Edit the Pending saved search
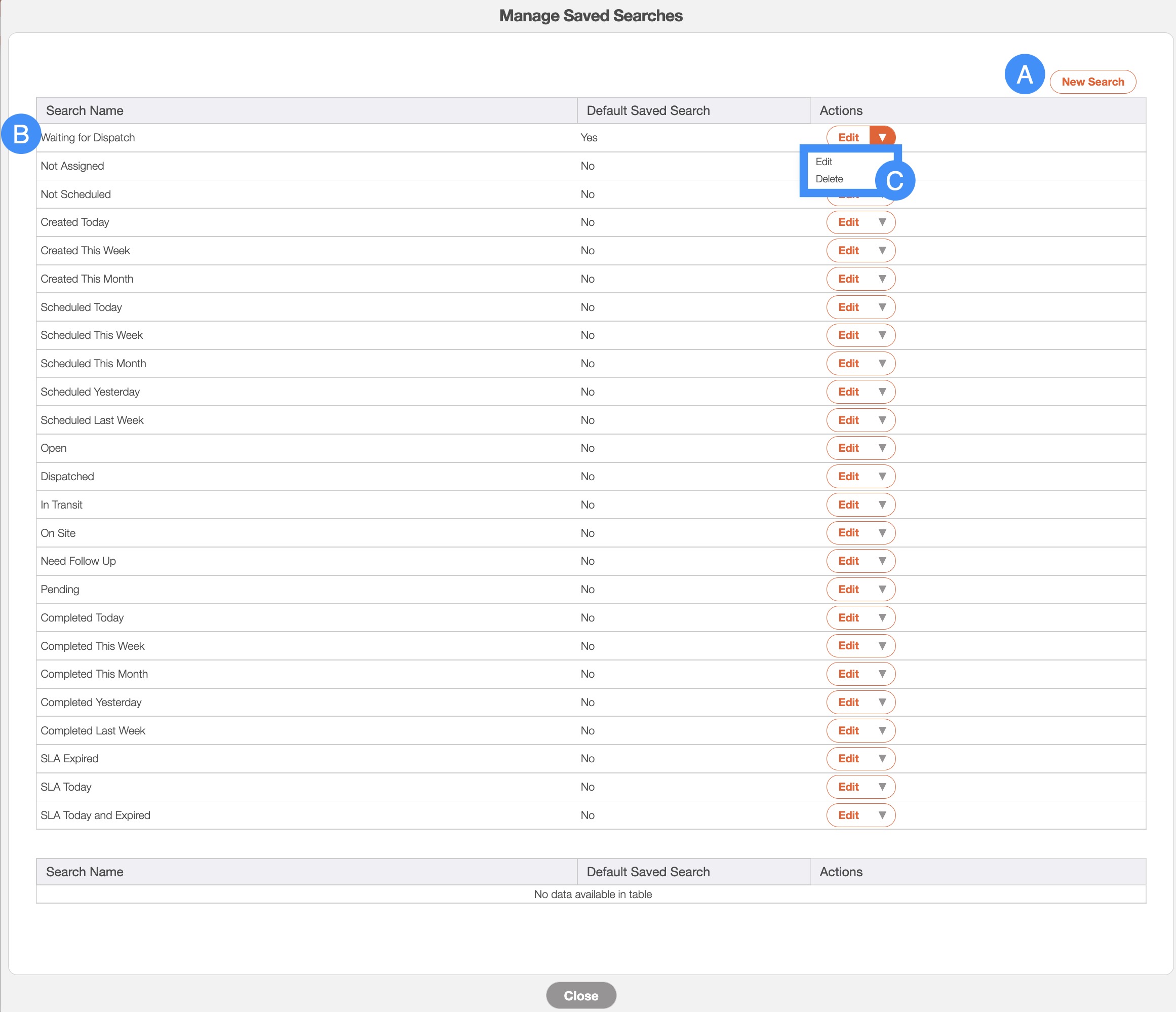Image resolution: width=1176 pixels, height=1012 pixels. click(x=848, y=589)
